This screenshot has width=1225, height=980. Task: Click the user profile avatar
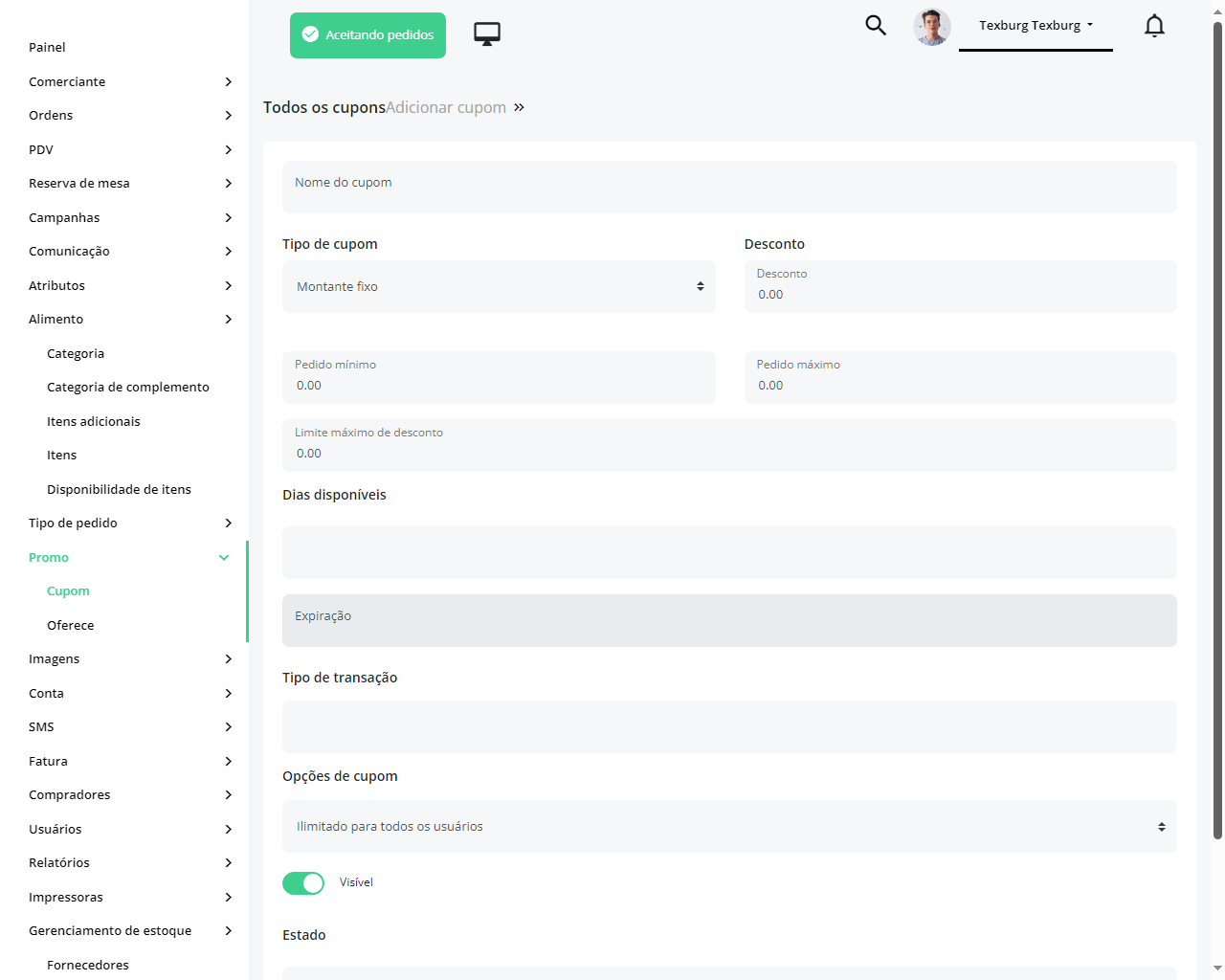(x=931, y=27)
